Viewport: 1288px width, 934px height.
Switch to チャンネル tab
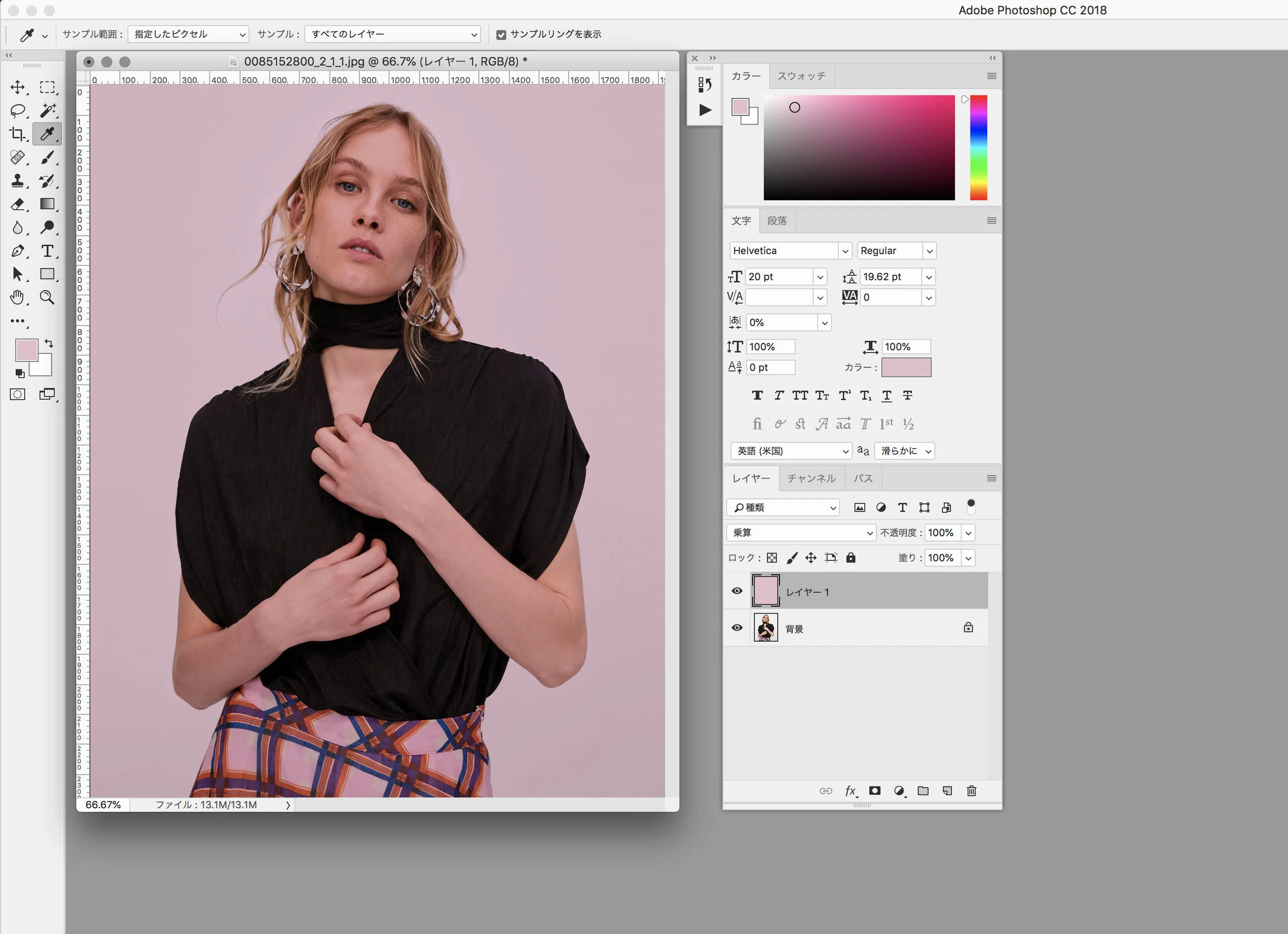[811, 478]
